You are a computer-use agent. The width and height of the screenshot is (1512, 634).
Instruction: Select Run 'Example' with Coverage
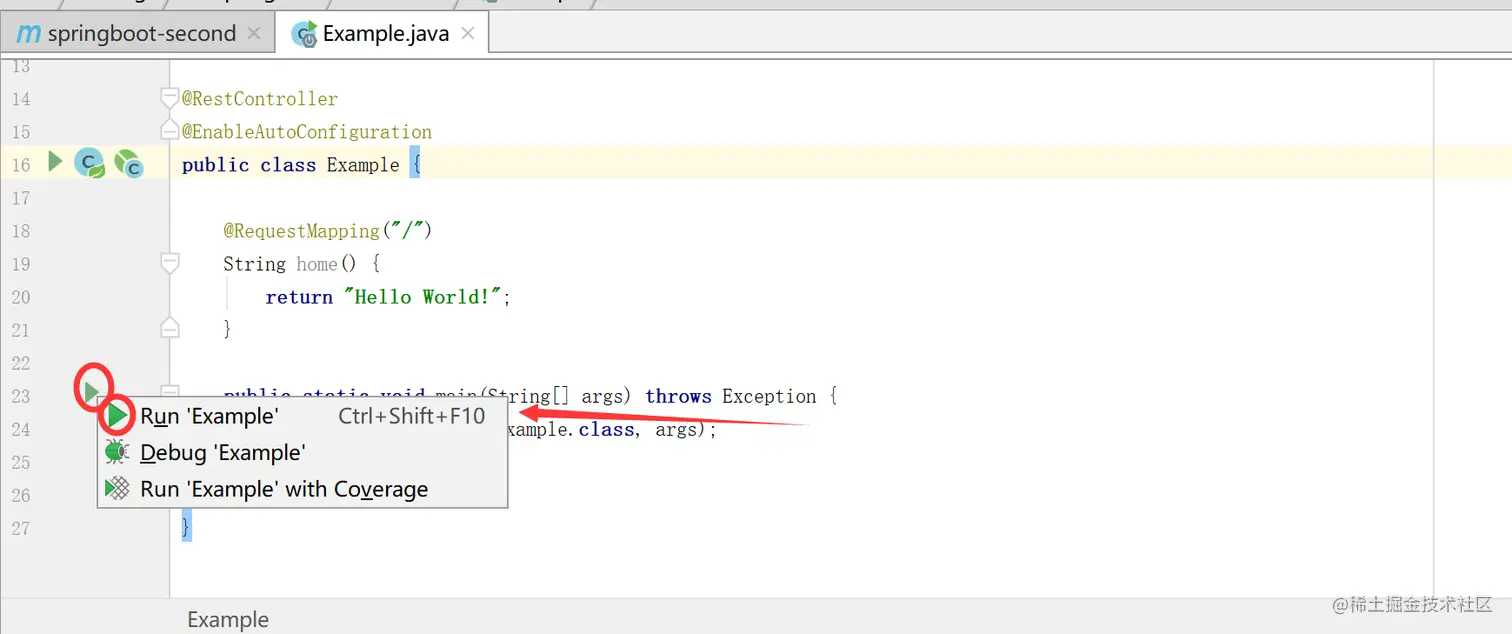(302, 489)
